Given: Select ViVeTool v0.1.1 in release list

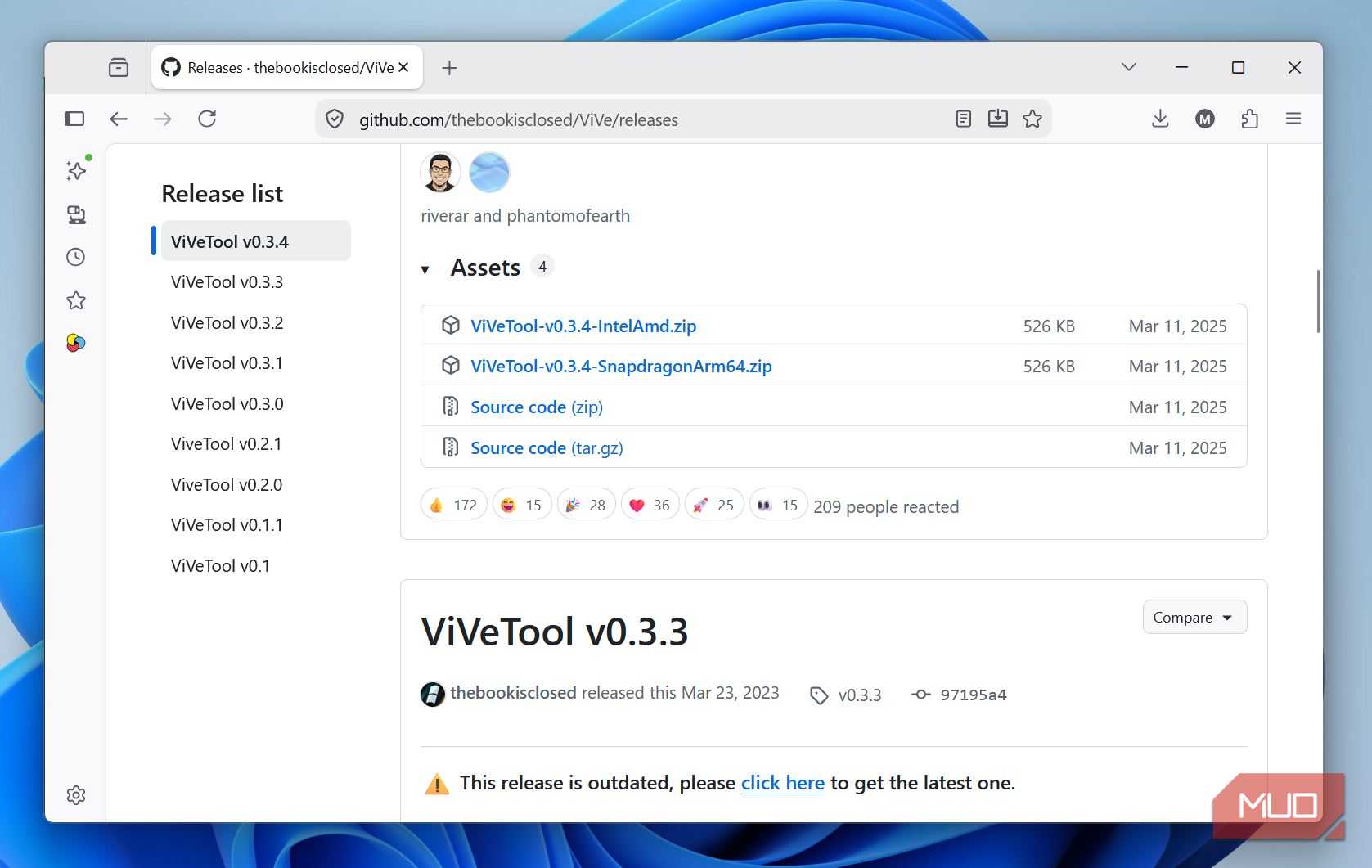Looking at the screenshot, I should tap(227, 525).
